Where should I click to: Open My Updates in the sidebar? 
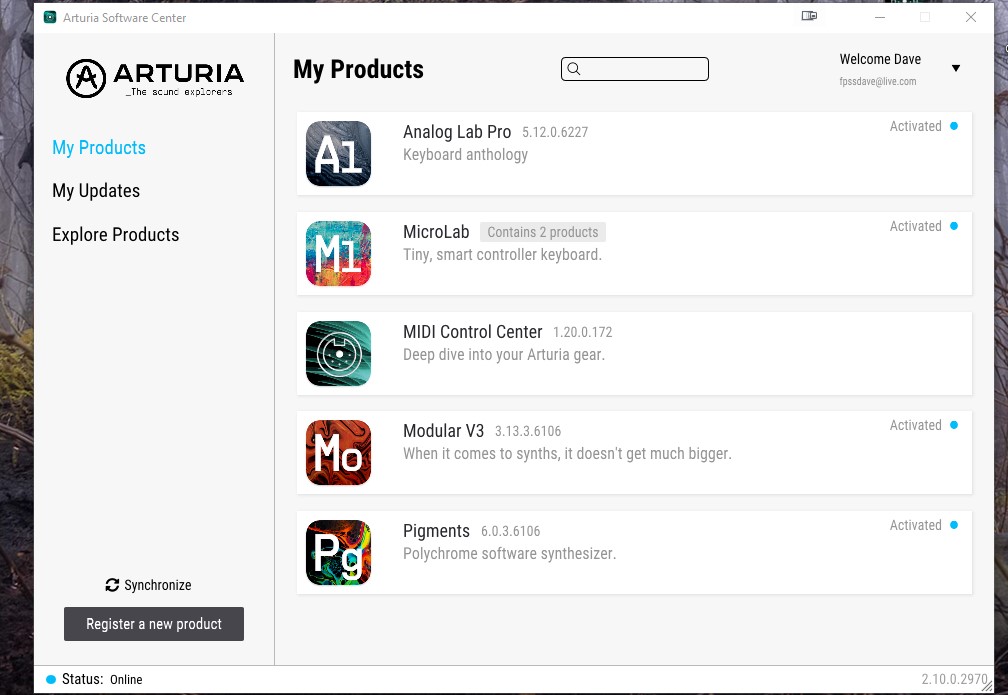pyautogui.click(x=96, y=191)
